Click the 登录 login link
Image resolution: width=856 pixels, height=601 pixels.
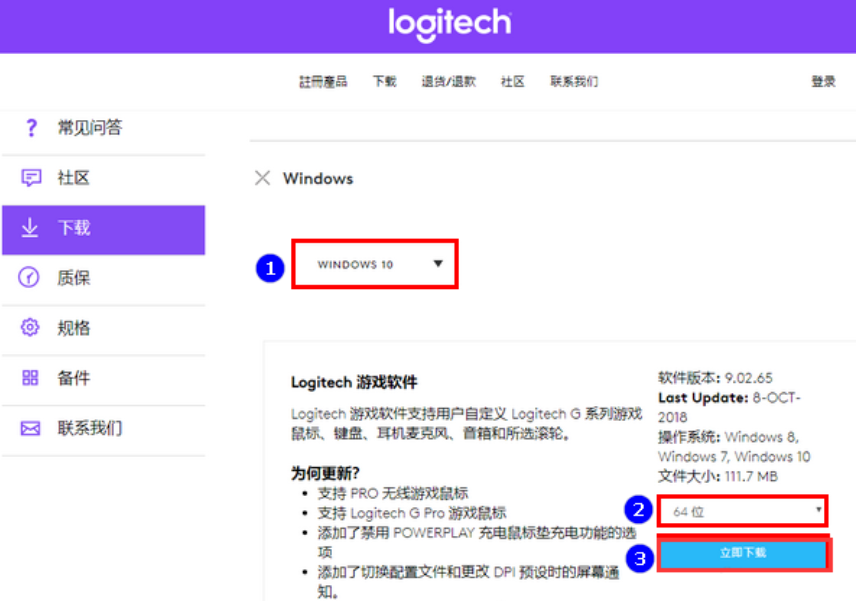[x=823, y=82]
